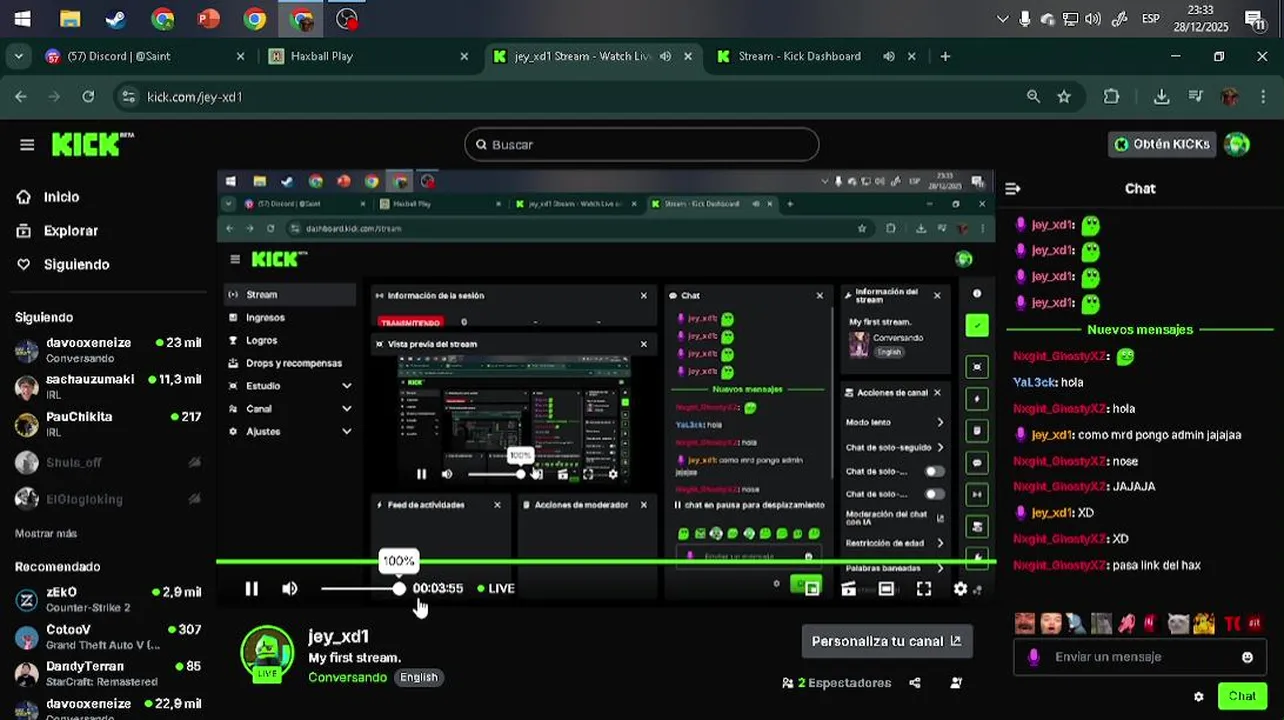Open the zoom magnifier icon in the address bar
Image resolution: width=1284 pixels, height=720 pixels.
pos(1033,97)
